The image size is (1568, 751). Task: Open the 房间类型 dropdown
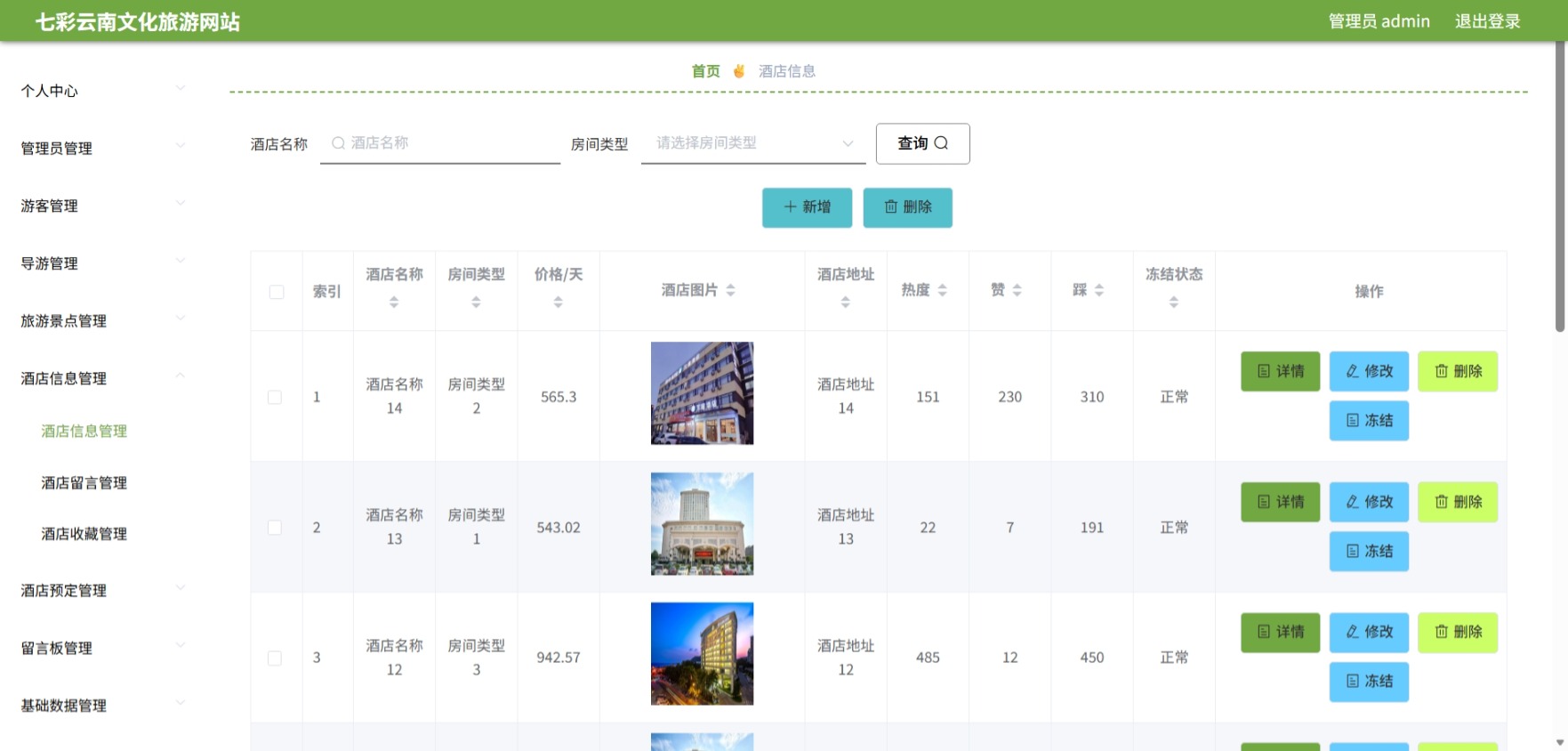[x=753, y=143]
